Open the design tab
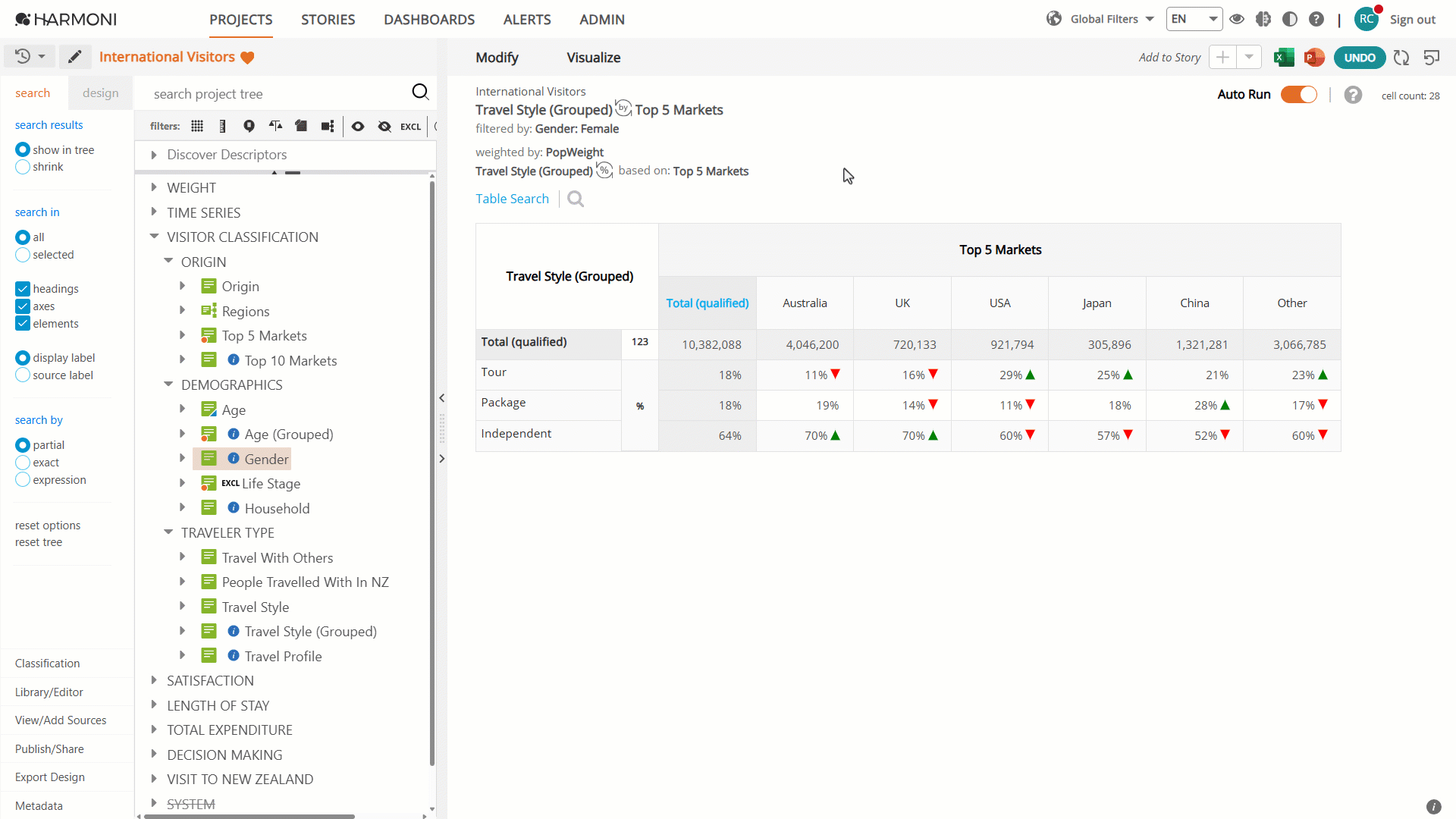The width and height of the screenshot is (1456, 819). (x=101, y=93)
